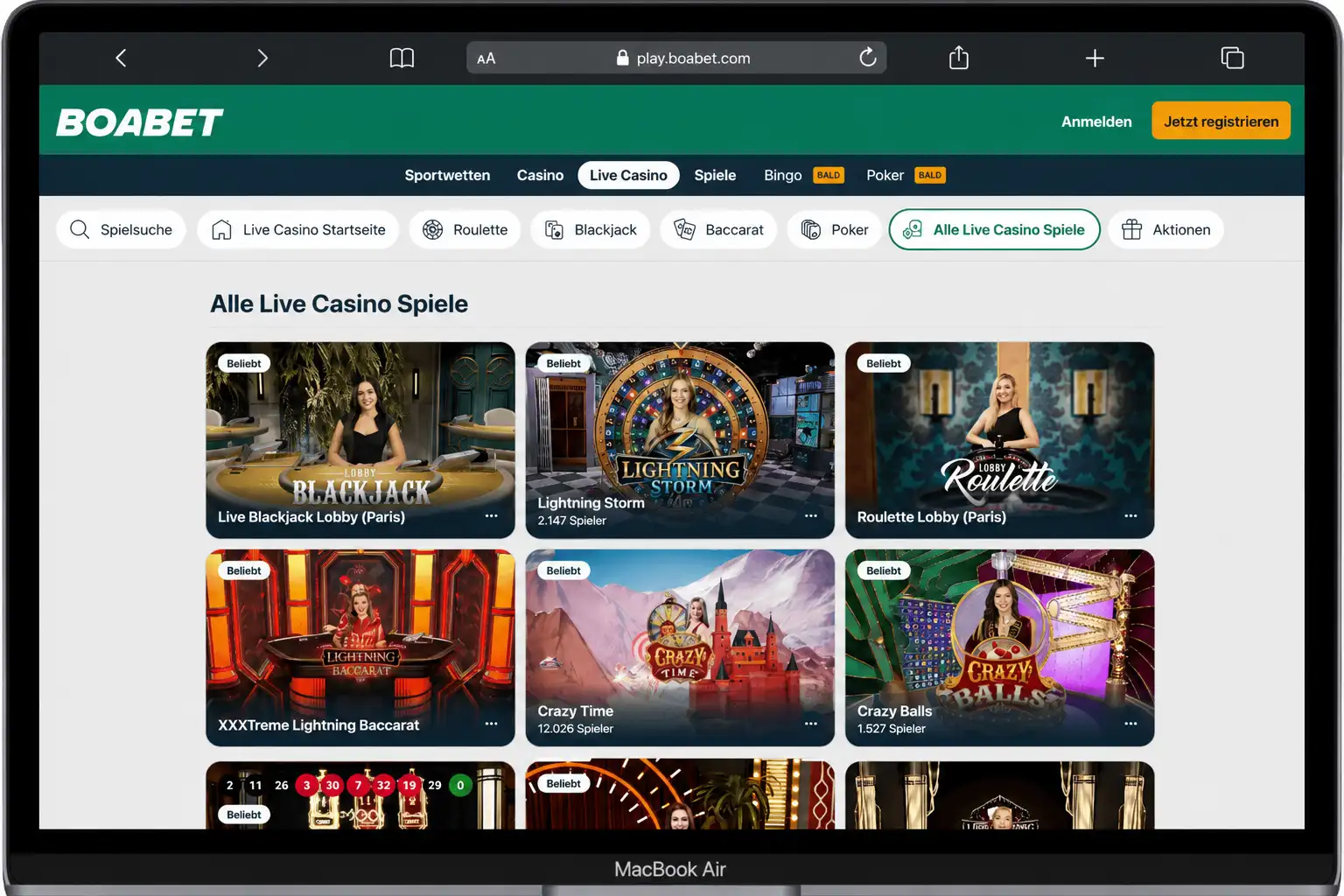Open the Casino tab

tap(540, 175)
